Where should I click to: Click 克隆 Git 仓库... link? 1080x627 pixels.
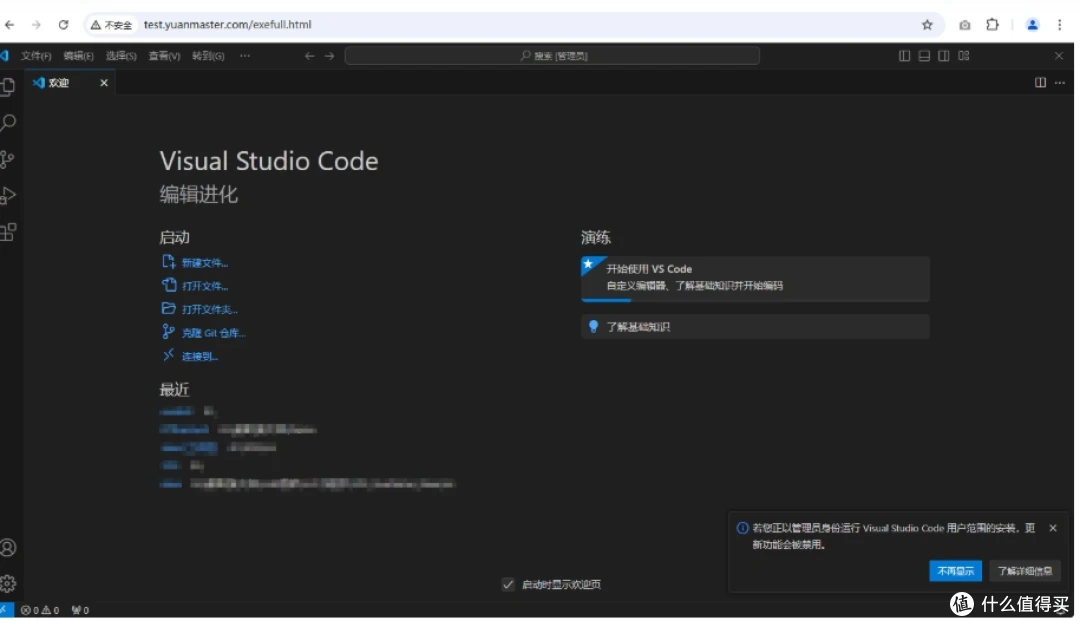214,333
